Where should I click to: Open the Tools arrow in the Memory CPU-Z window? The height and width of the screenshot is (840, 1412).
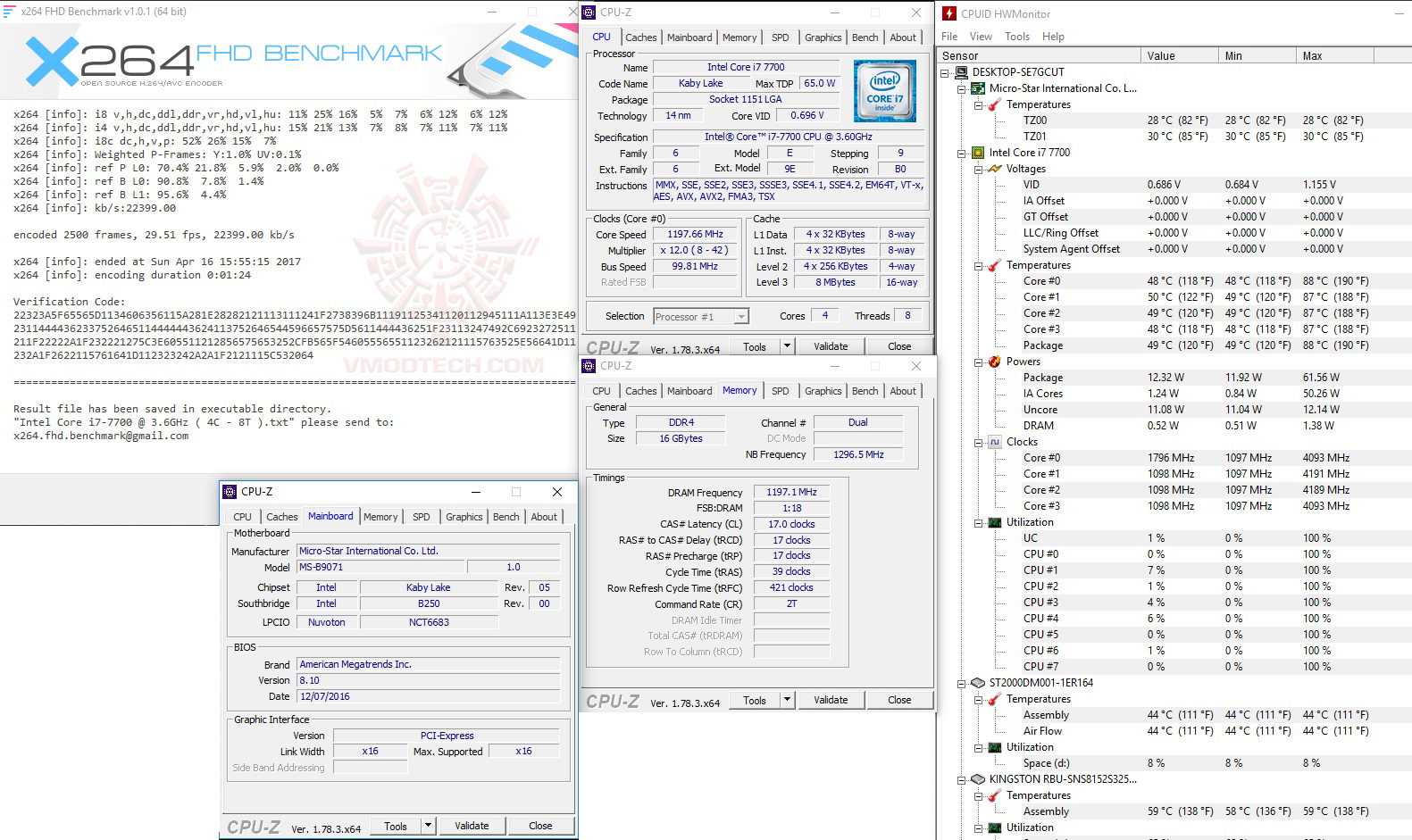(788, 700)
